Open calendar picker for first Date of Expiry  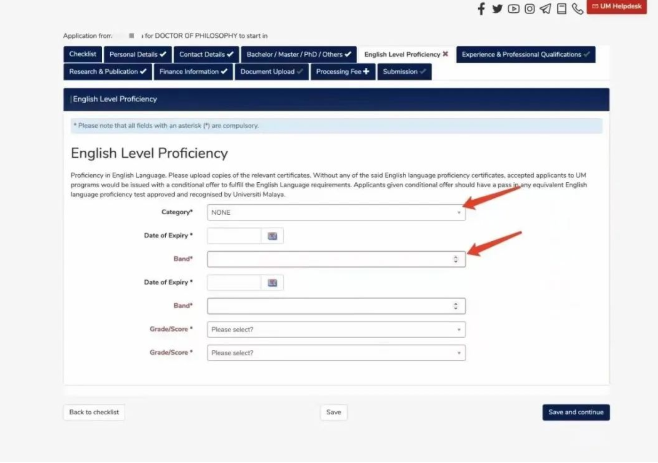coord(273,236)
